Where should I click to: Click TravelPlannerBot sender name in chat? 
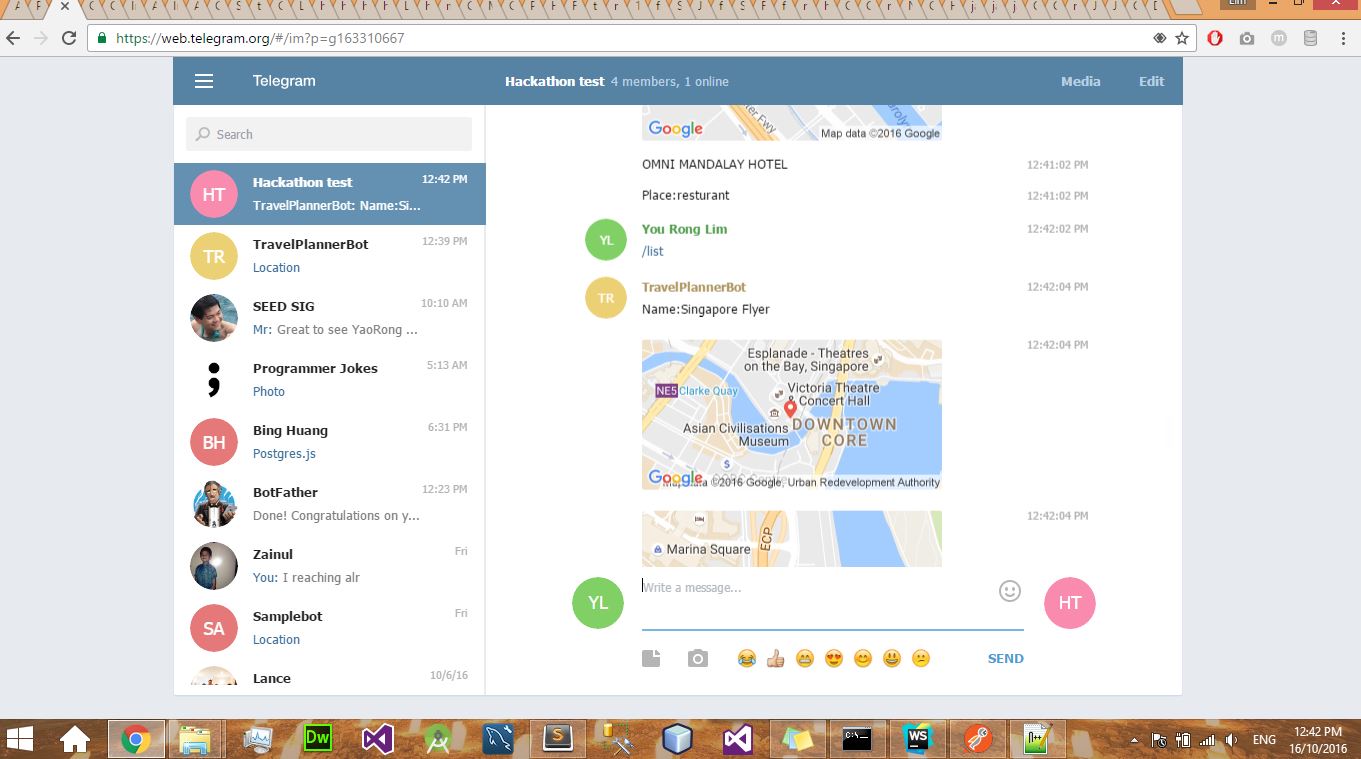(693, 287)
